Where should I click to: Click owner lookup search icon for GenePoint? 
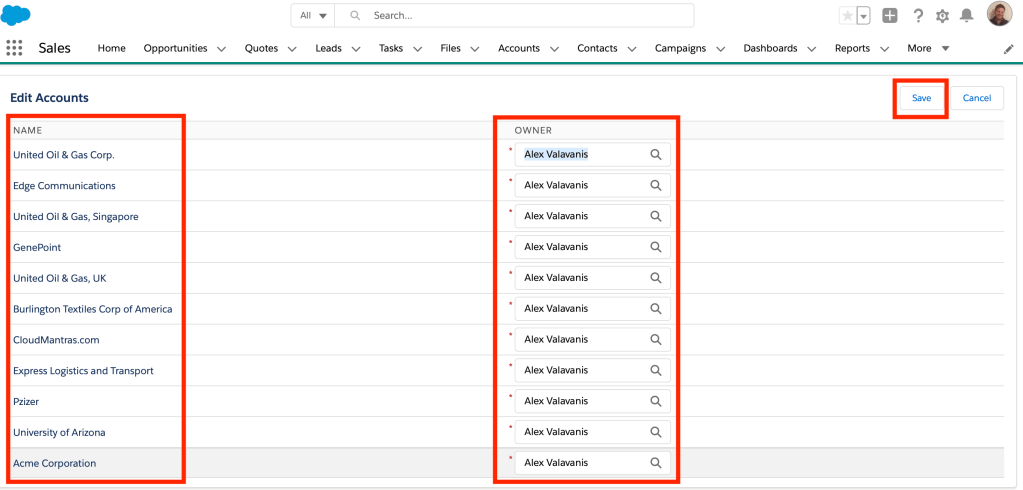[x=656, y=247]
